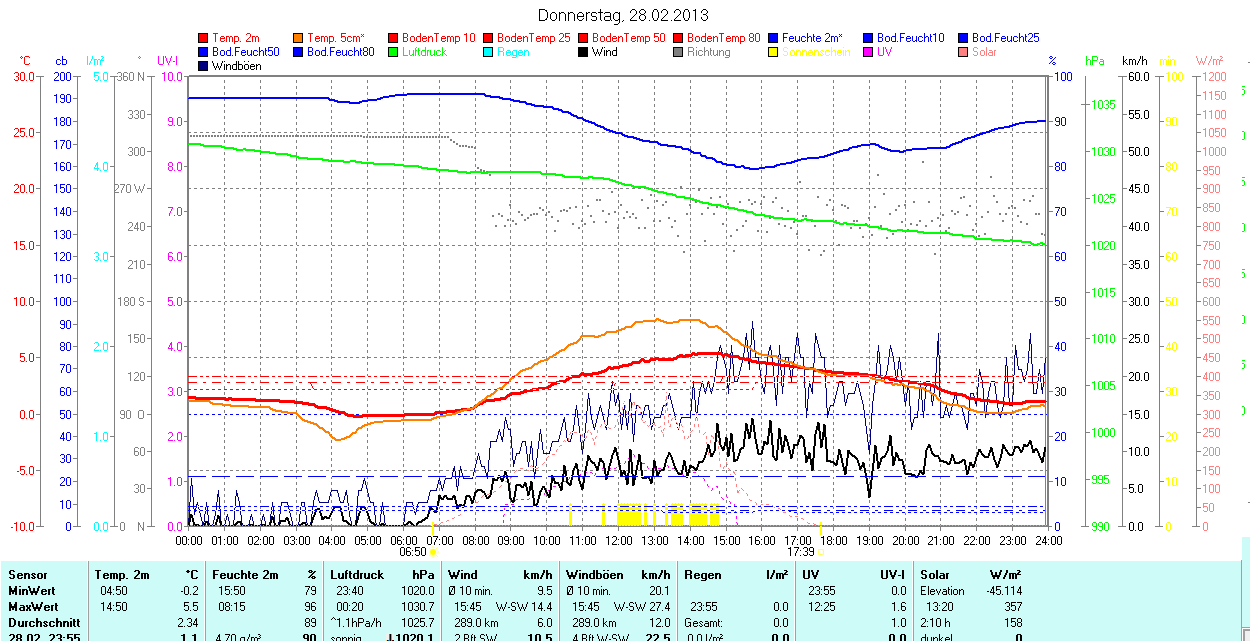1250x641 pixels.
Task: Click the Windböen column header in table
Action: click(x=595, y=575)
